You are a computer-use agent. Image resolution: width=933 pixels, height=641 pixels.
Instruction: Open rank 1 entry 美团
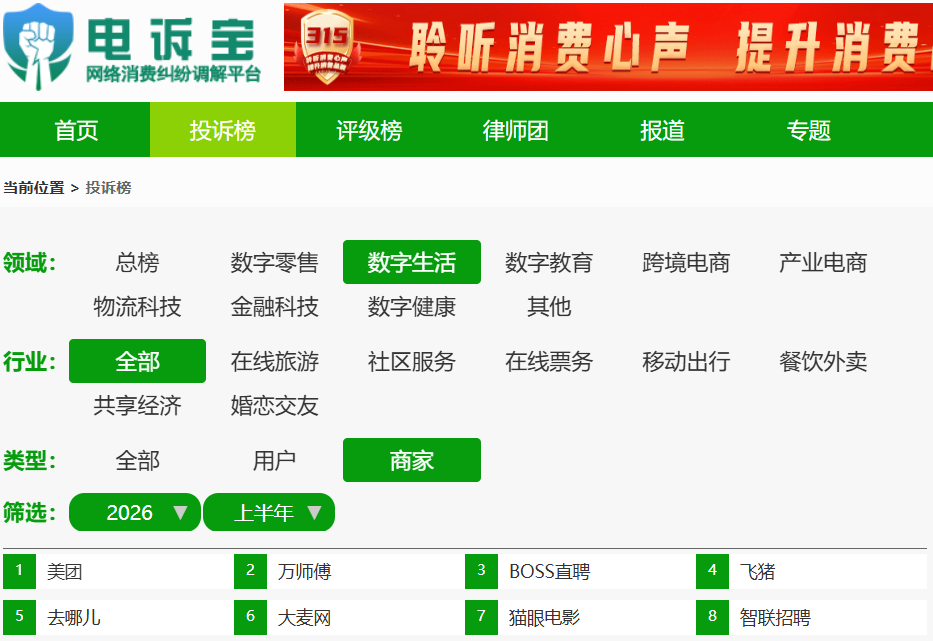(65, 571)
